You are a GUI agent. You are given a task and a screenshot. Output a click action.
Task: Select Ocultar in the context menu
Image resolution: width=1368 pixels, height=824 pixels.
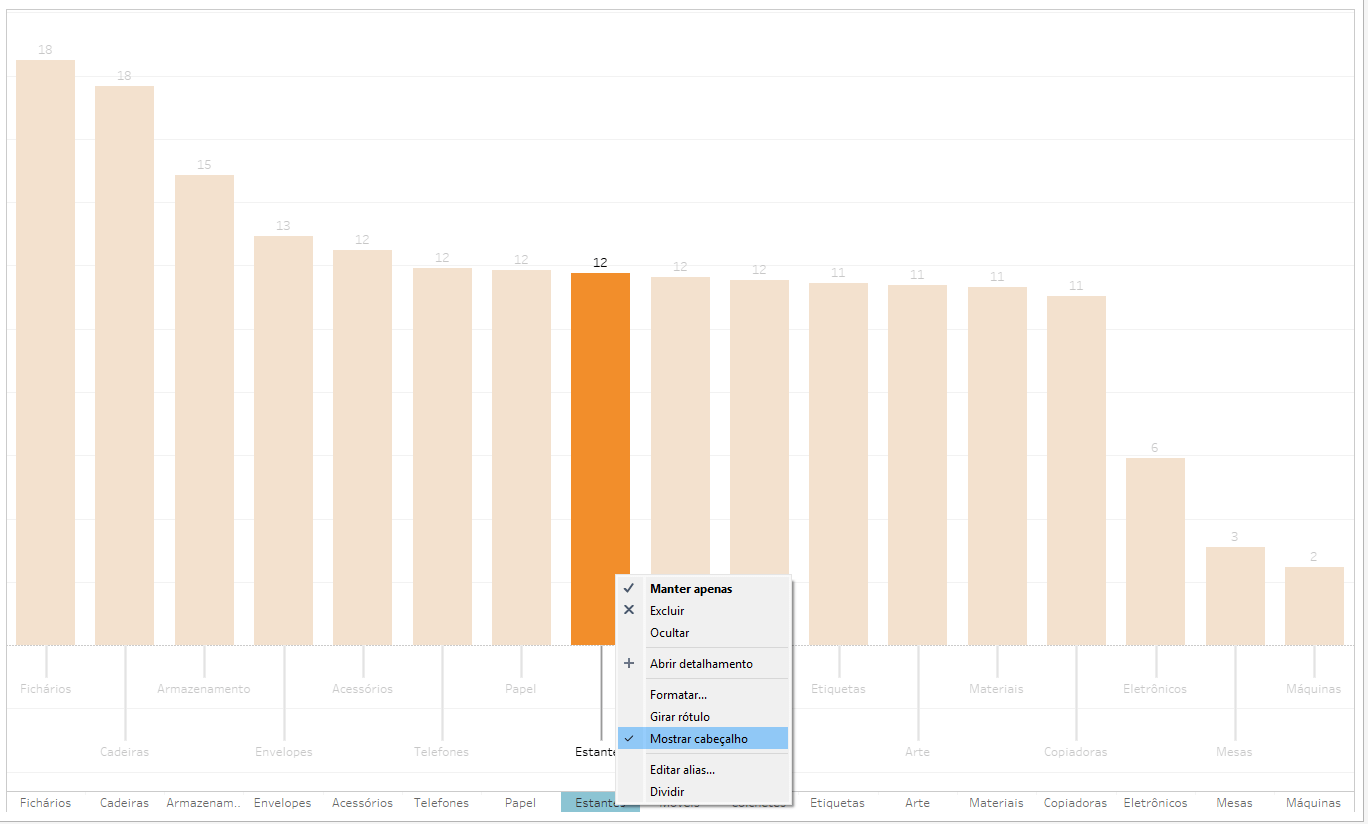coord(669,633)
